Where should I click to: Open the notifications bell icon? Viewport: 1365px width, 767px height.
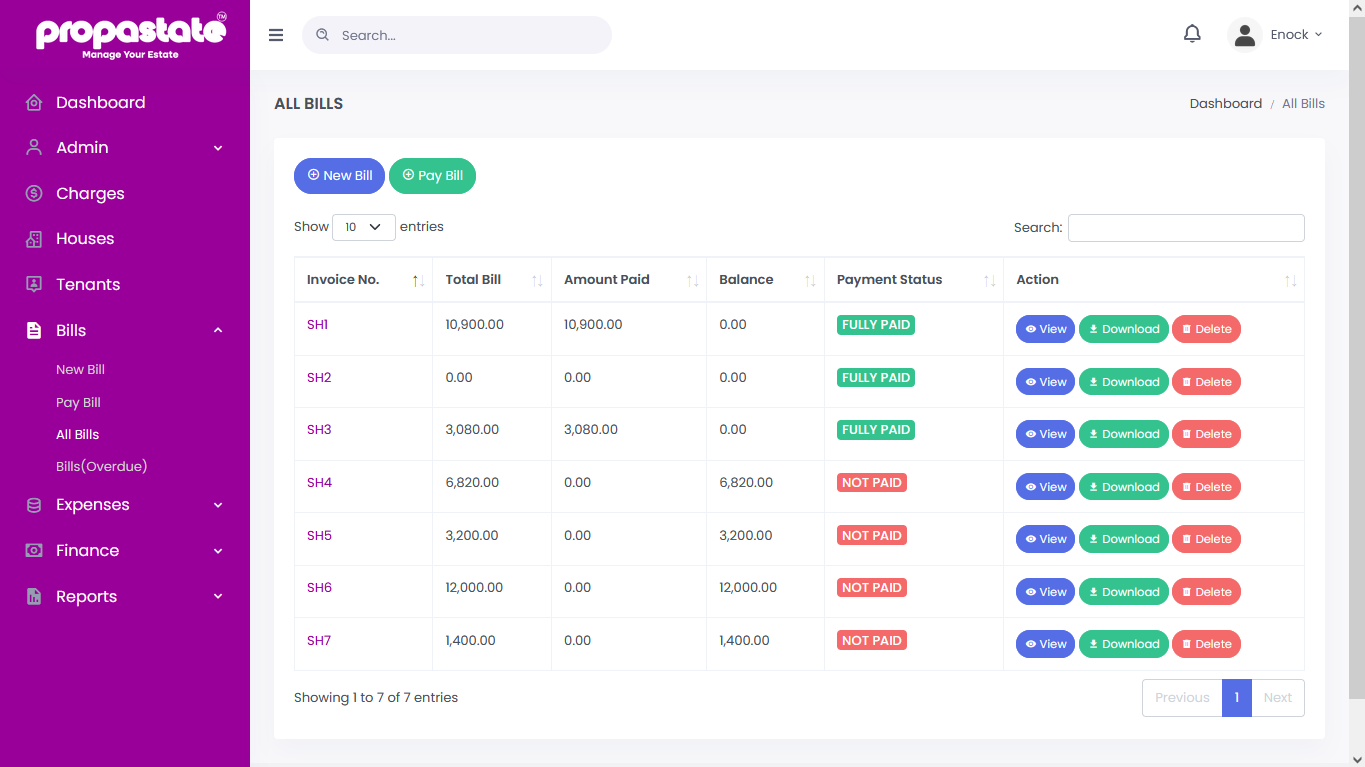[x=1192, y=34]
